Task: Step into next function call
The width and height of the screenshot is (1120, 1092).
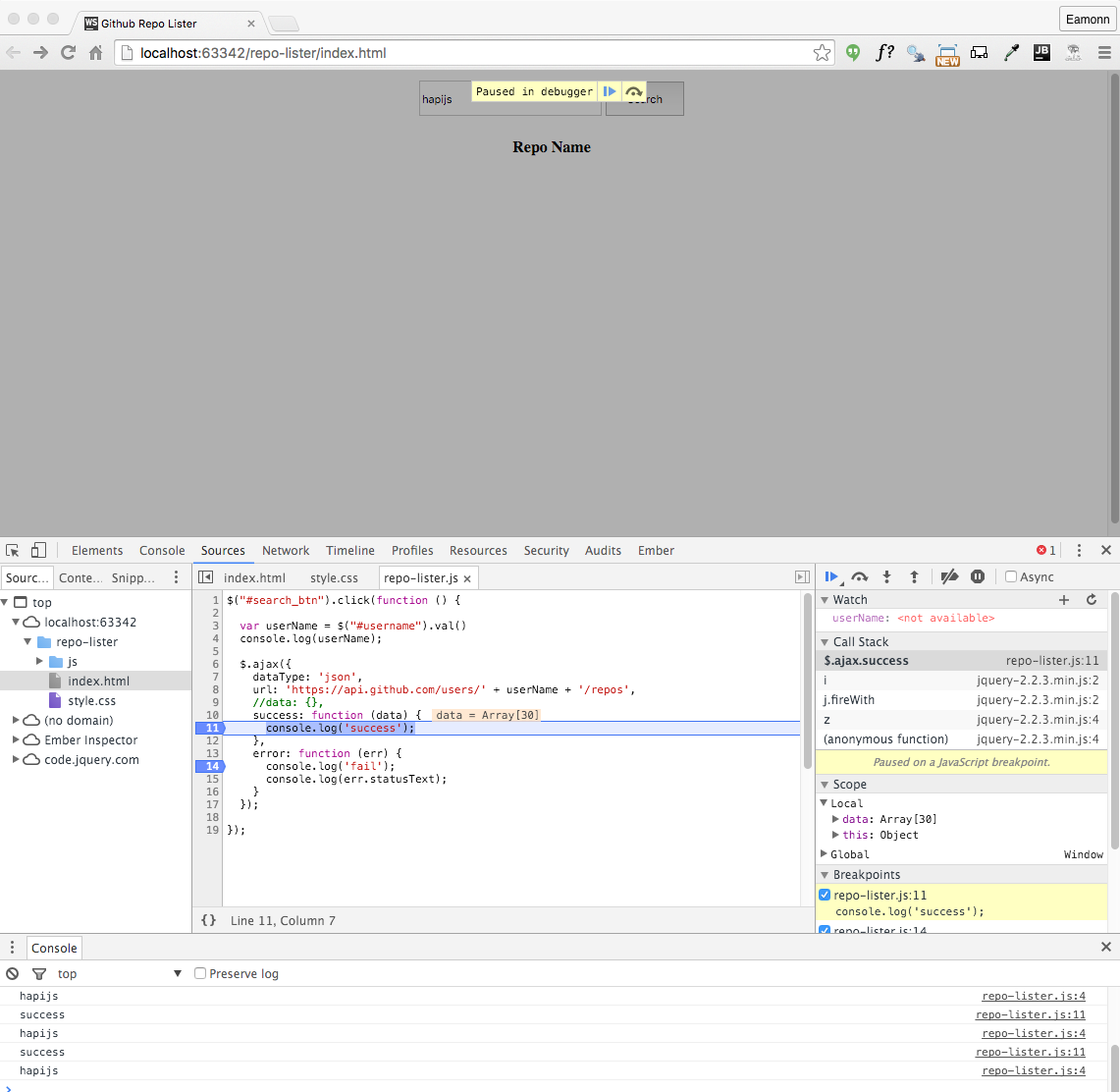Action: coord(886,577)
